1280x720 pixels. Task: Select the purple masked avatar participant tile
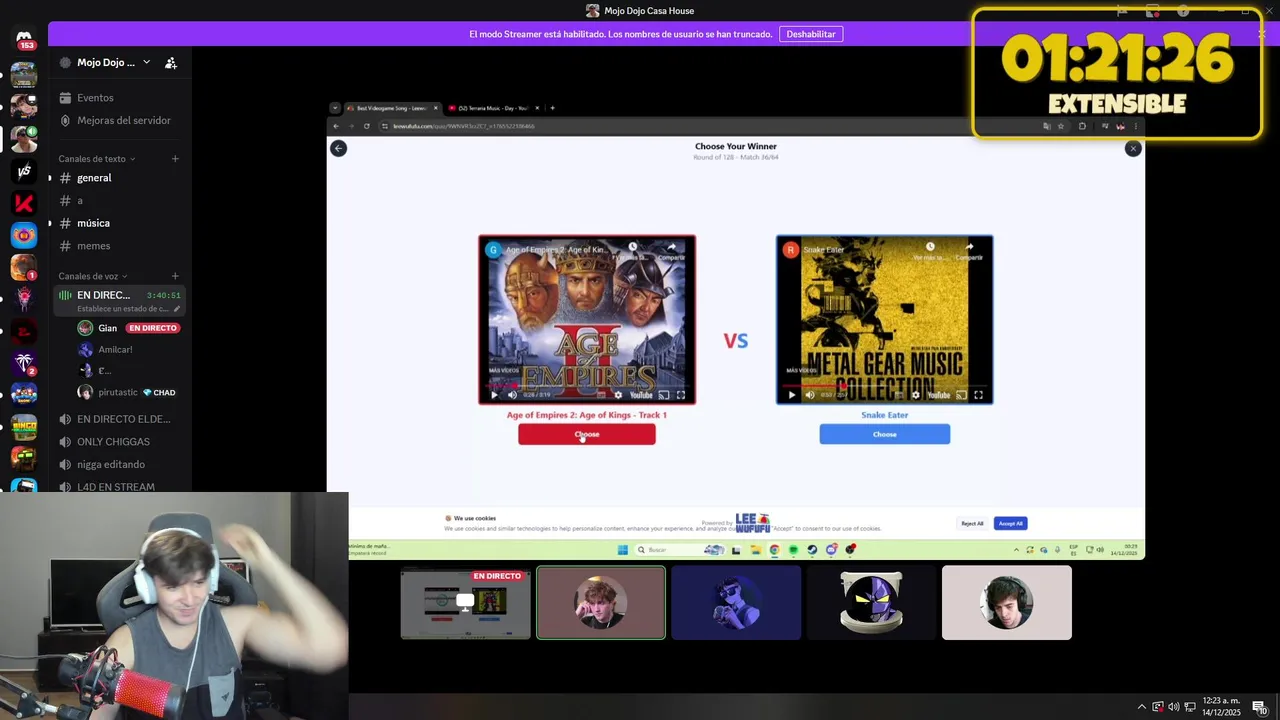[x=871, y=603]
